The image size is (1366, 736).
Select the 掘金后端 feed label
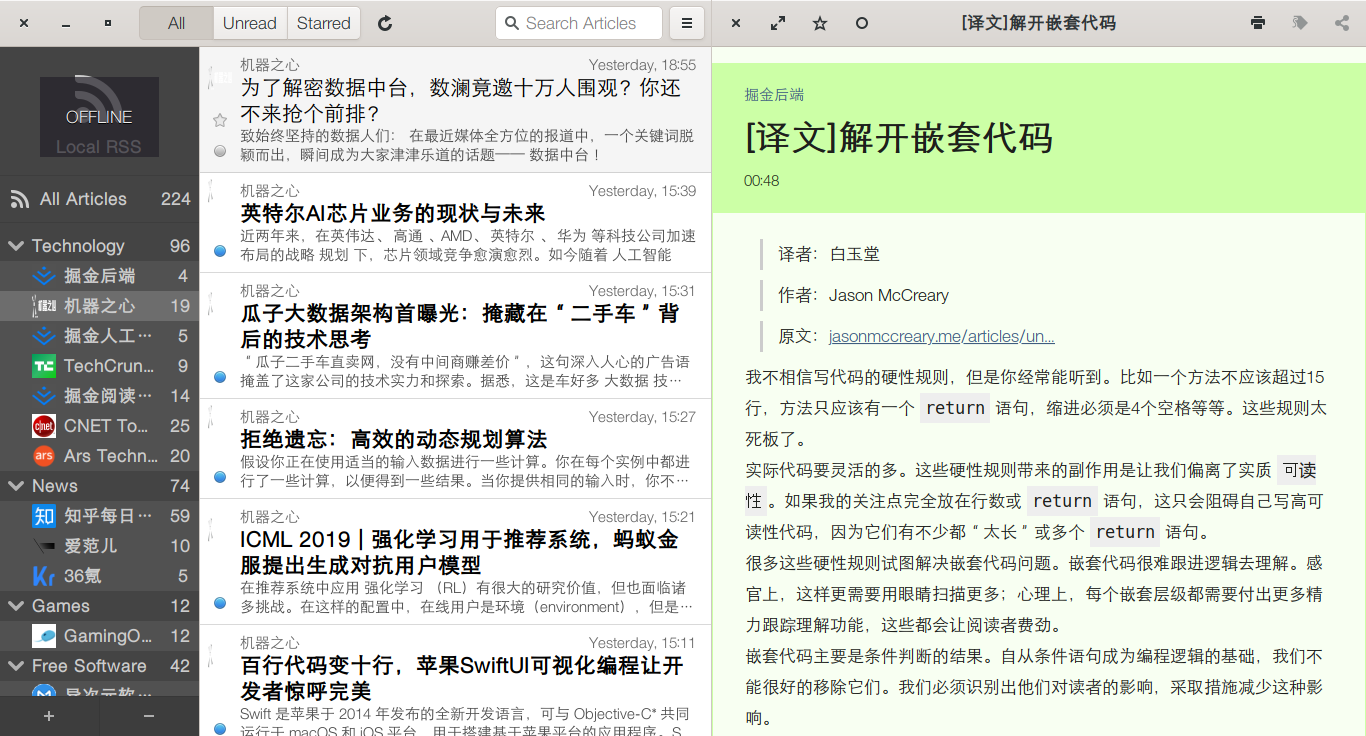click(100, 276)
